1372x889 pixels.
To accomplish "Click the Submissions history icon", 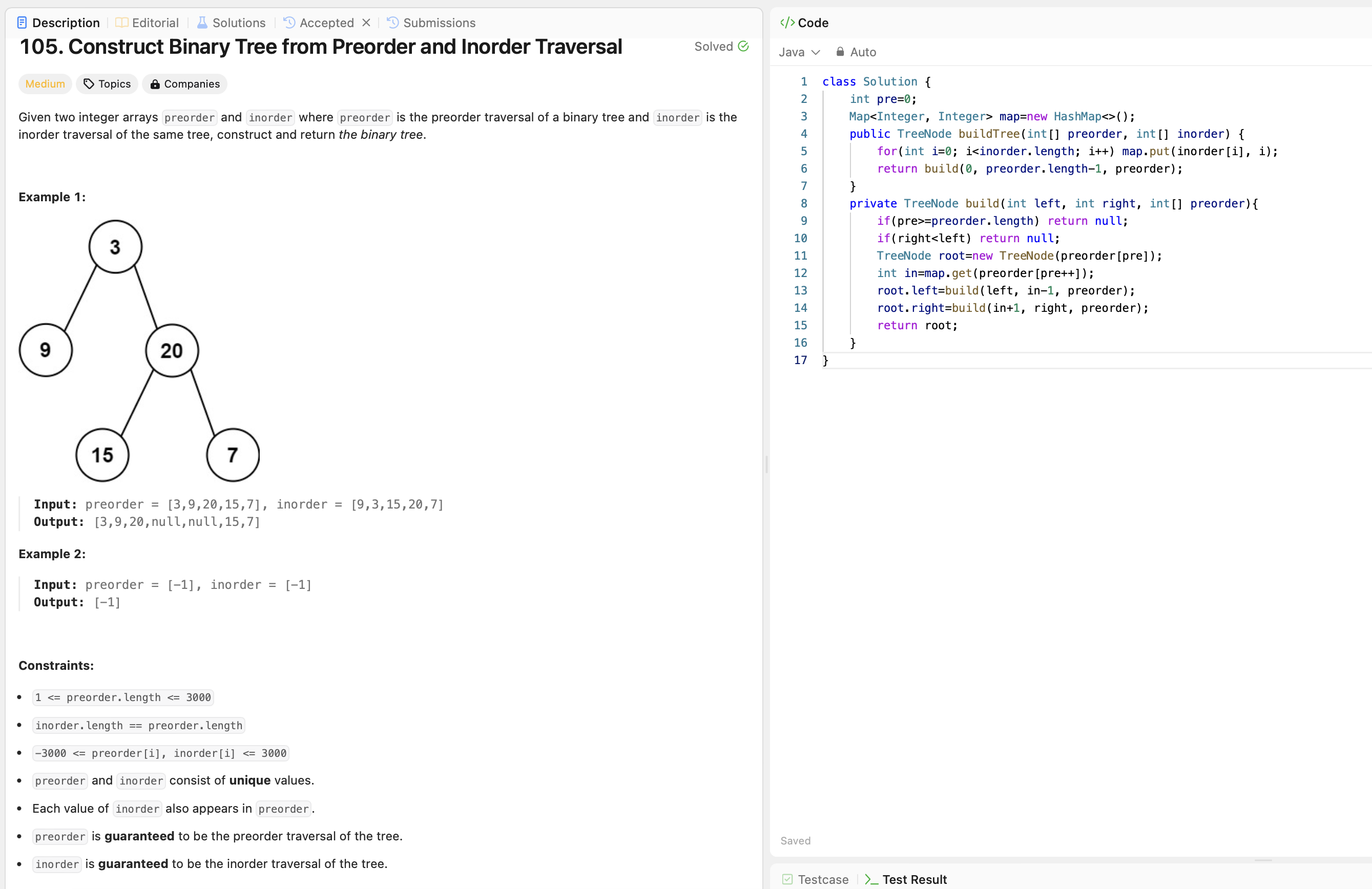I will 392,23.
